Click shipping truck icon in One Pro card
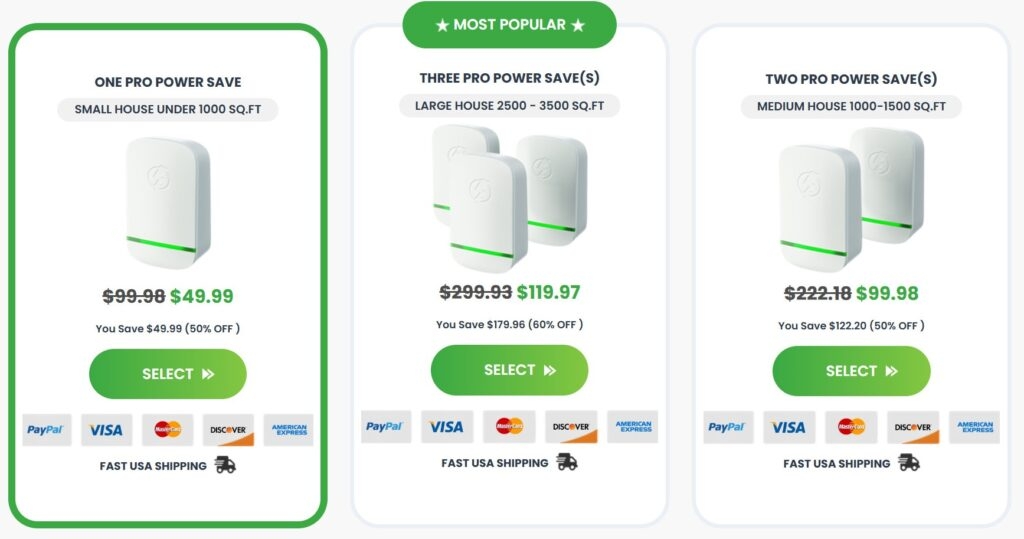 [225, 465]
